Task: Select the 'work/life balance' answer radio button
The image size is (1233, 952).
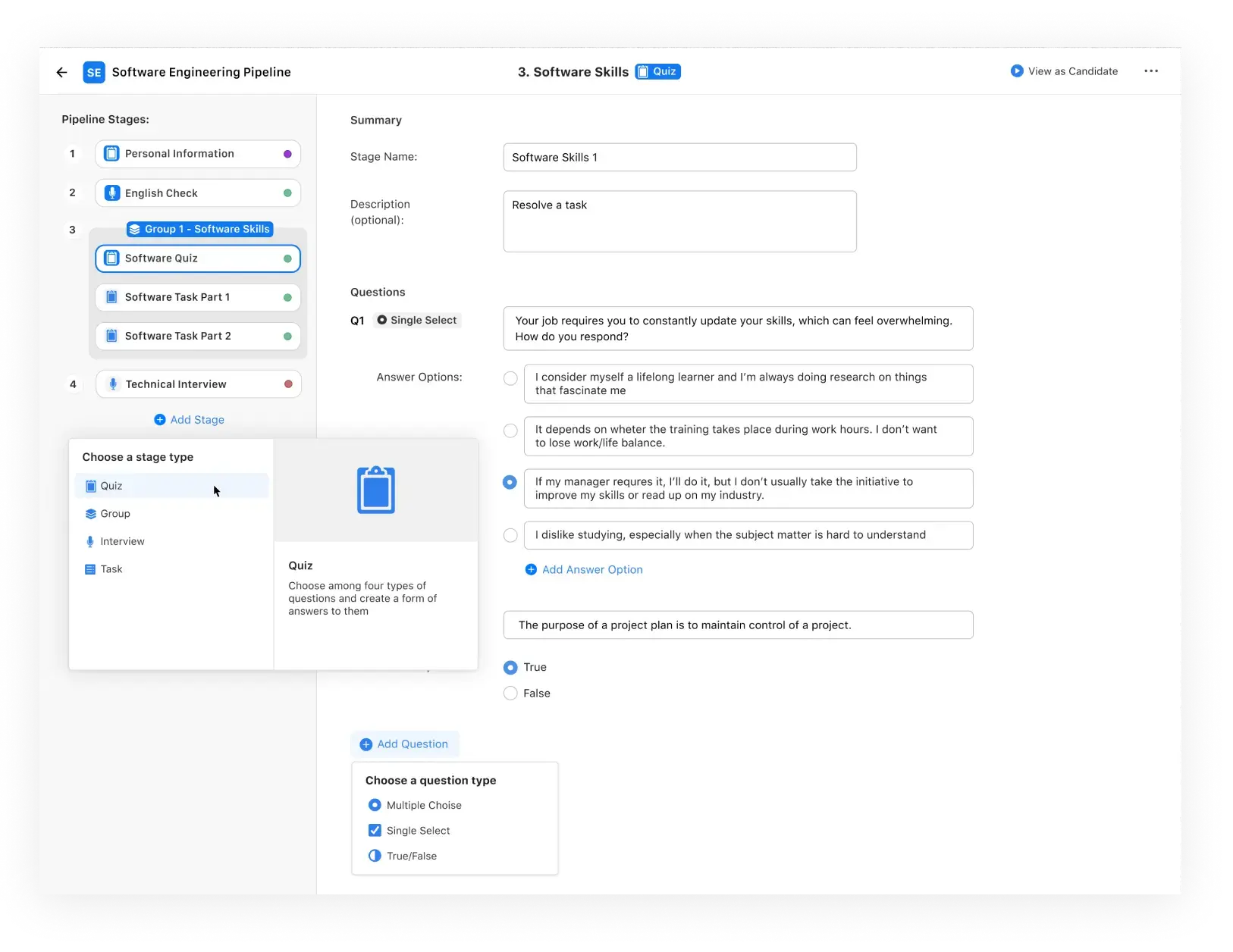Action: 510,431
